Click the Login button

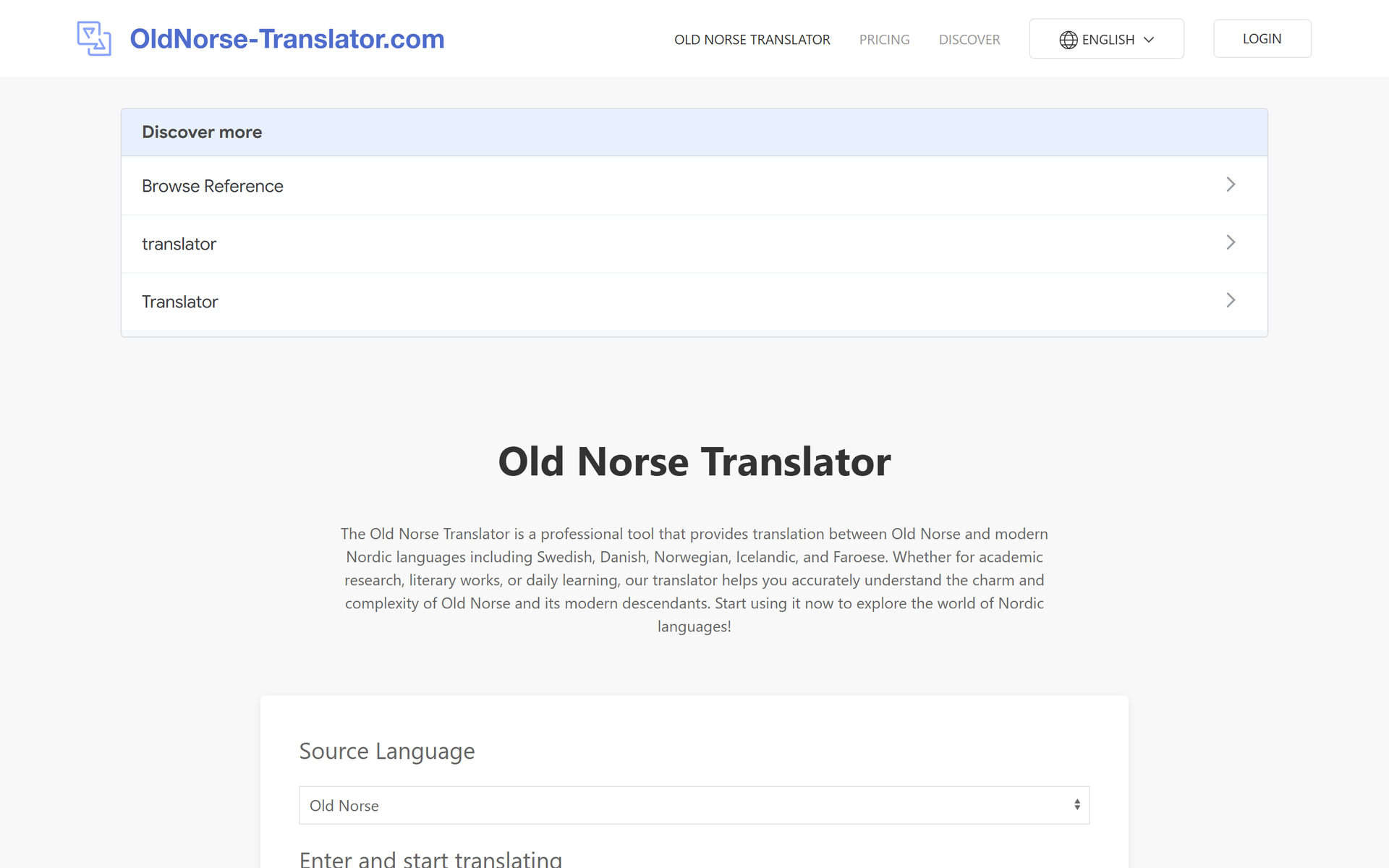click(1262, 38)
